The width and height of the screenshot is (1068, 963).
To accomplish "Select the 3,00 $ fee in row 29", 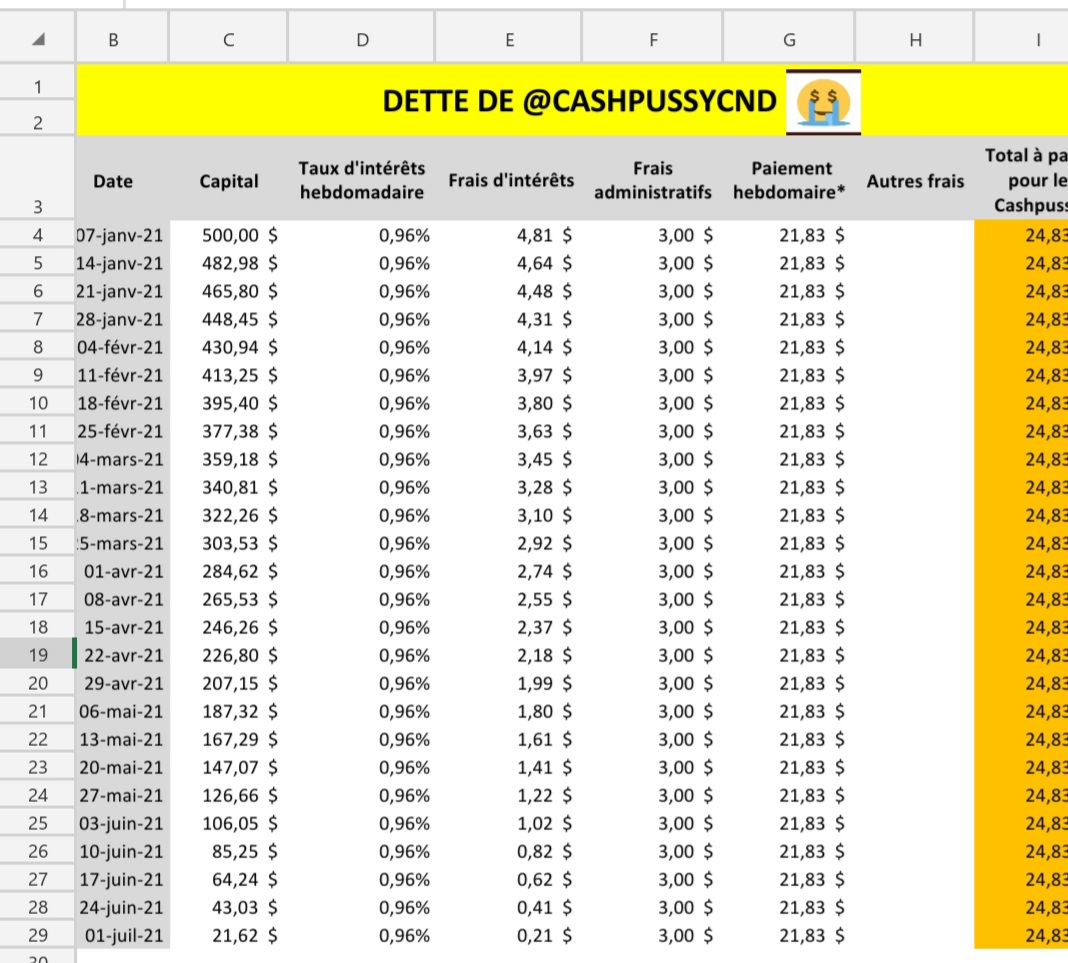I will pyautogui.click(x=653, y=935).
